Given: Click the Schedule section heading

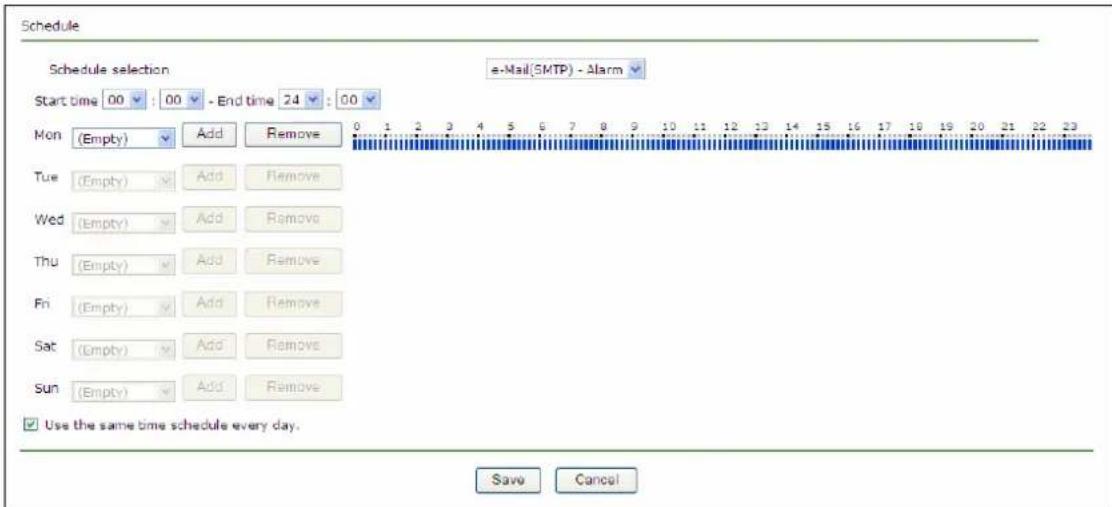Looking at the screenshot, I should [50, 27].
